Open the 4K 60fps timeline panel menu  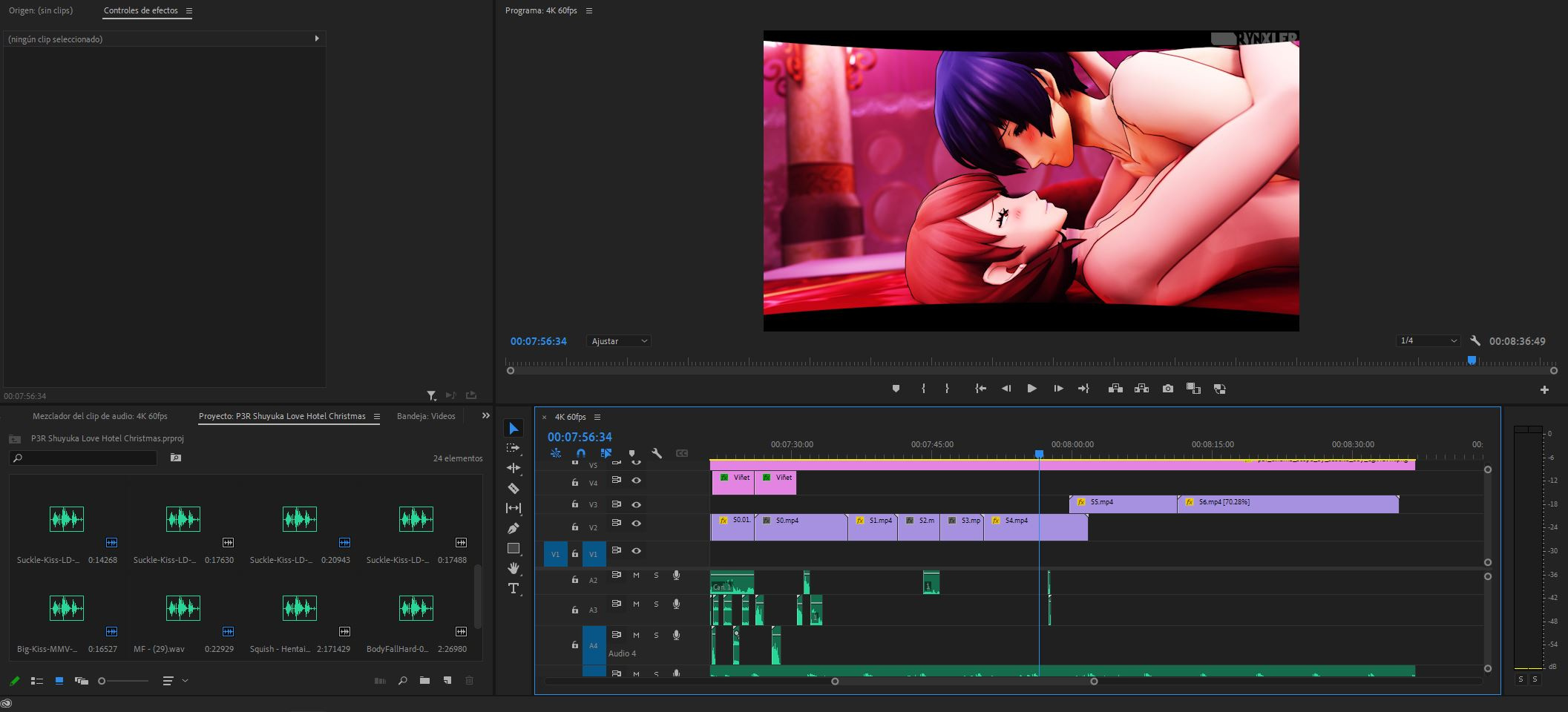tap(597, 418)
